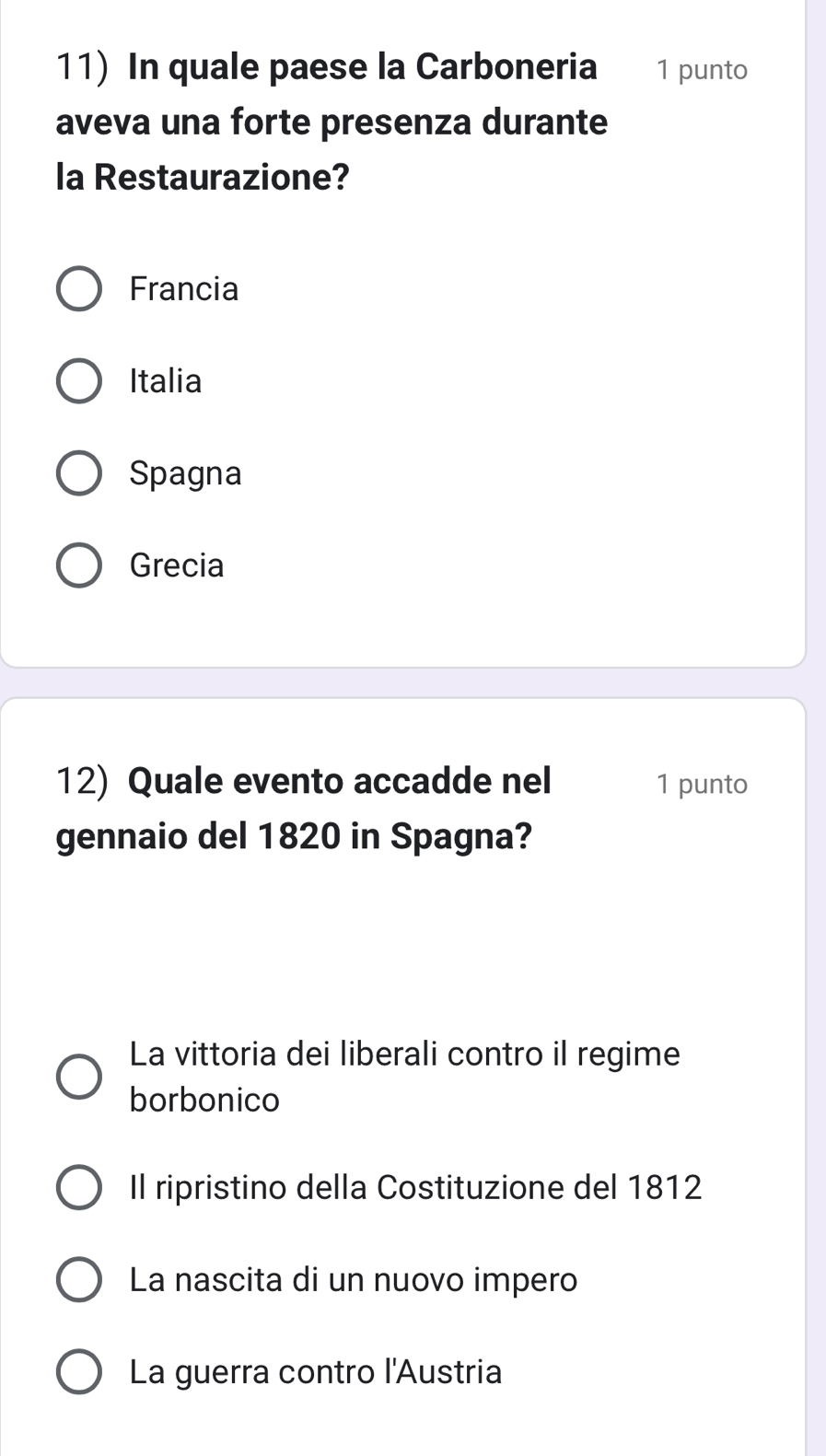The height and width of the screenshot is (1456, 826).
Task: Pick the Grecia radio button
Action: tap(79, 565)
